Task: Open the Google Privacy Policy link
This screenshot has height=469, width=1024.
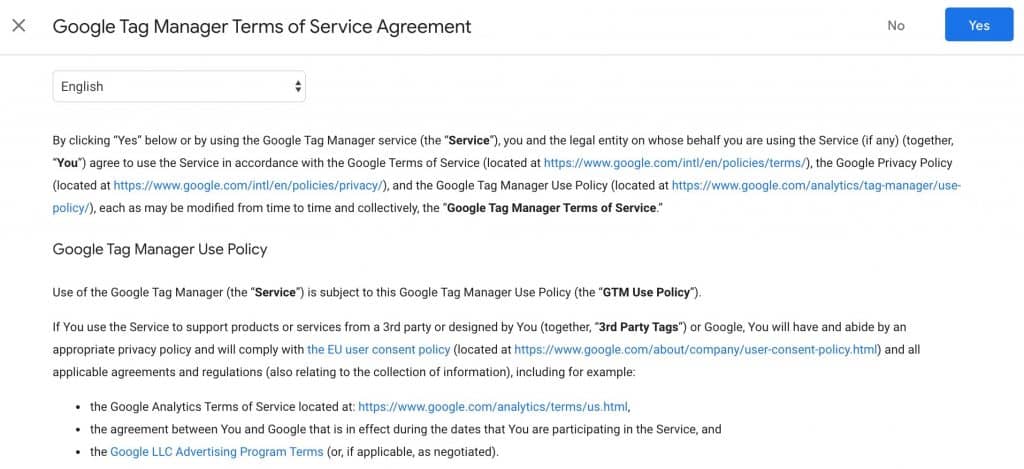Action: (x=249, y=186)
